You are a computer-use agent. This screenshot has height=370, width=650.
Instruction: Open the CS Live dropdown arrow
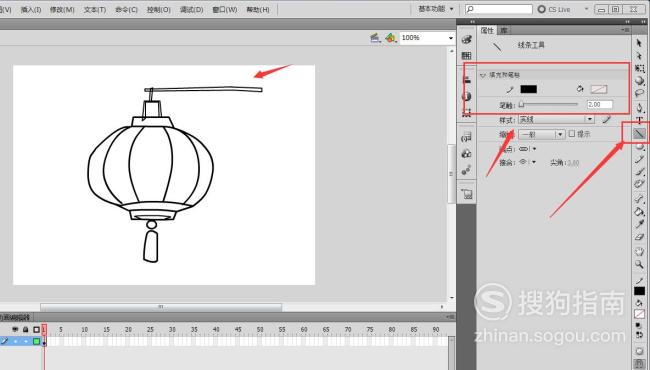pyautogui.click(x=586, y=9)
